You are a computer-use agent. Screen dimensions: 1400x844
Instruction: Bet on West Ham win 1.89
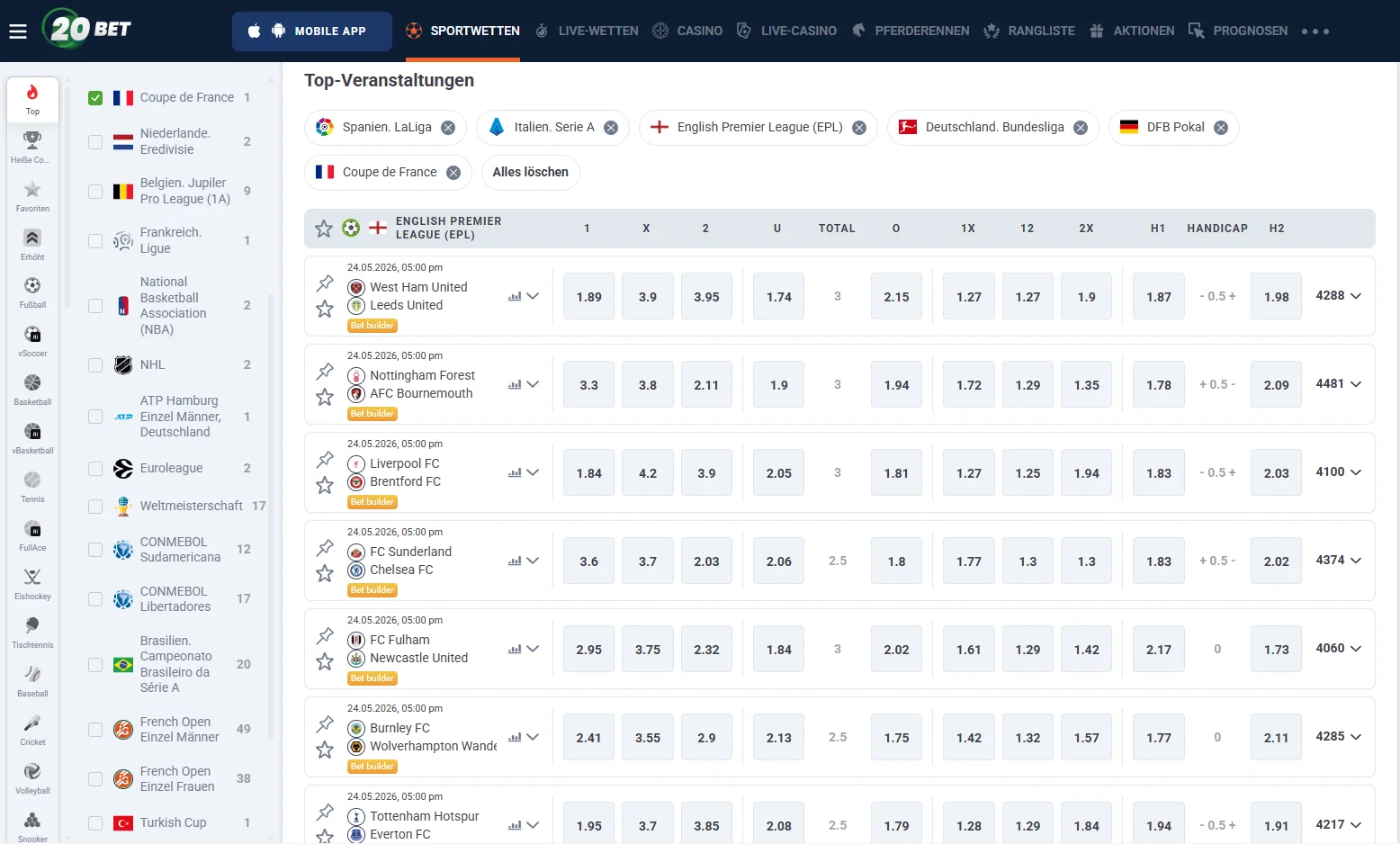point(589,297)
